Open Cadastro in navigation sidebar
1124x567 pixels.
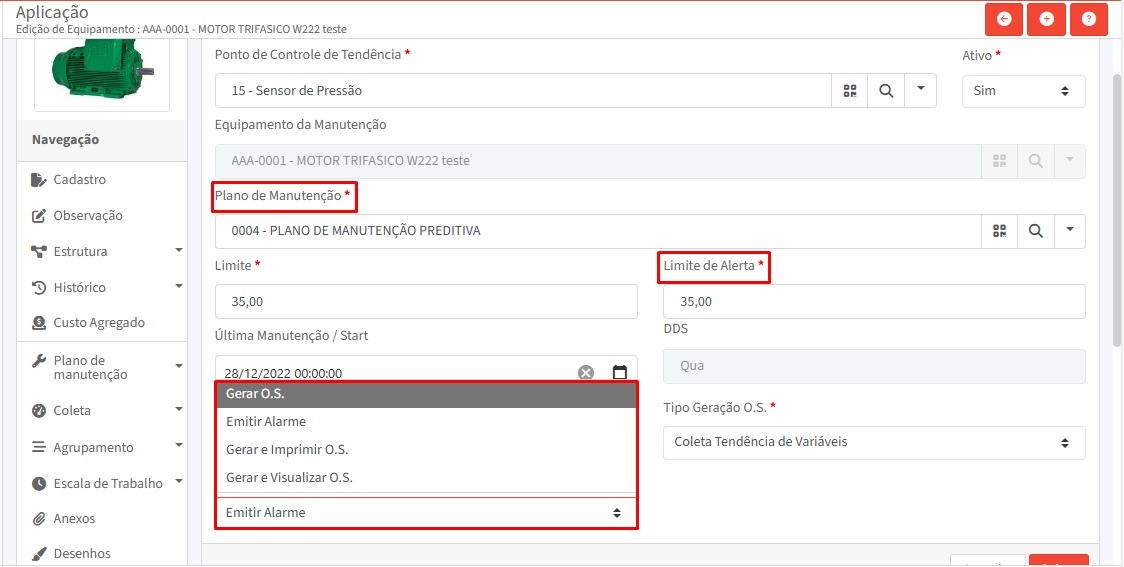79,180
